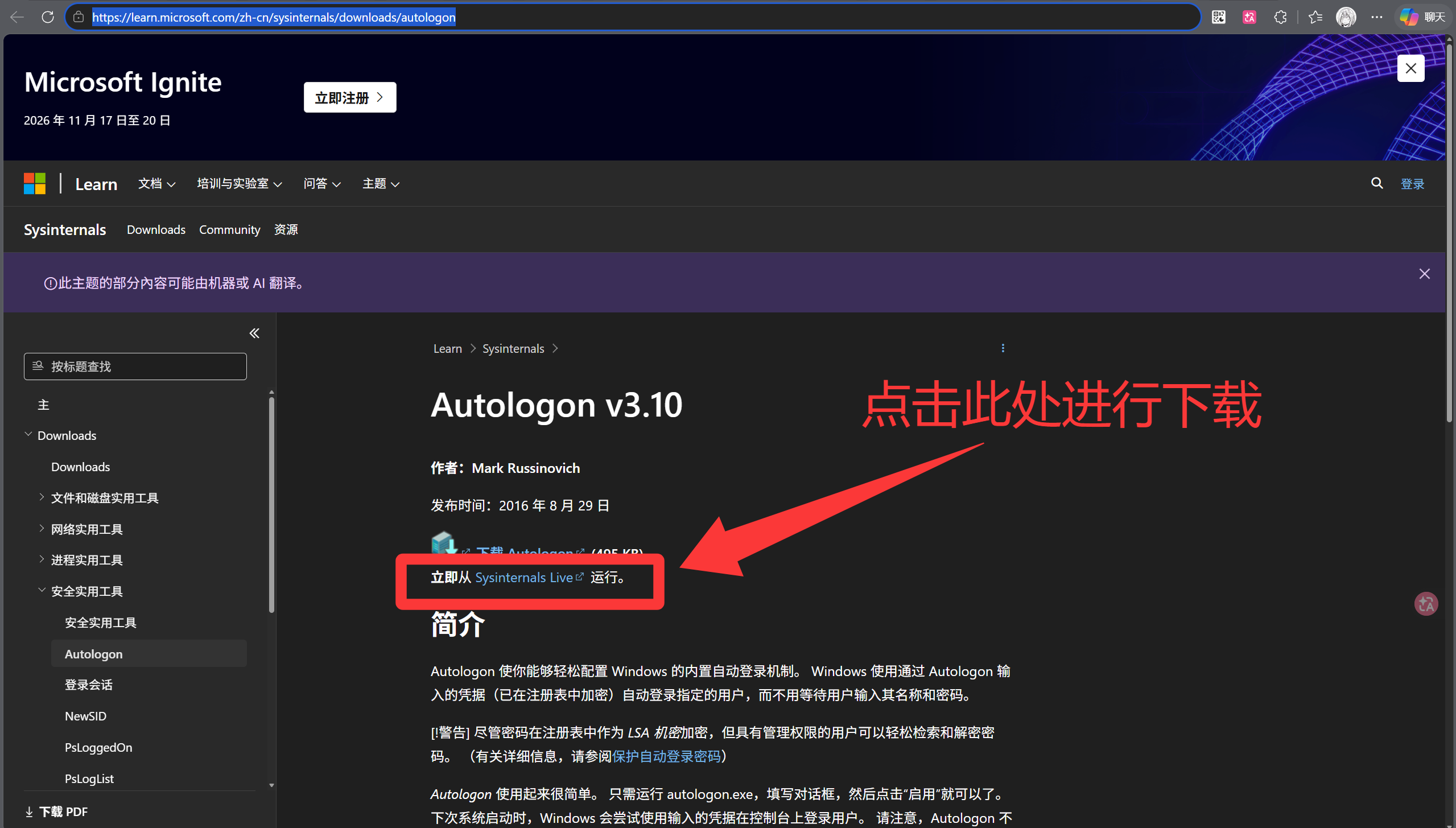The height and width of the screenshot is (828, 1456).
Task: Open favorites star icon
Action: pyautogui.click(x=1315, y=17)
